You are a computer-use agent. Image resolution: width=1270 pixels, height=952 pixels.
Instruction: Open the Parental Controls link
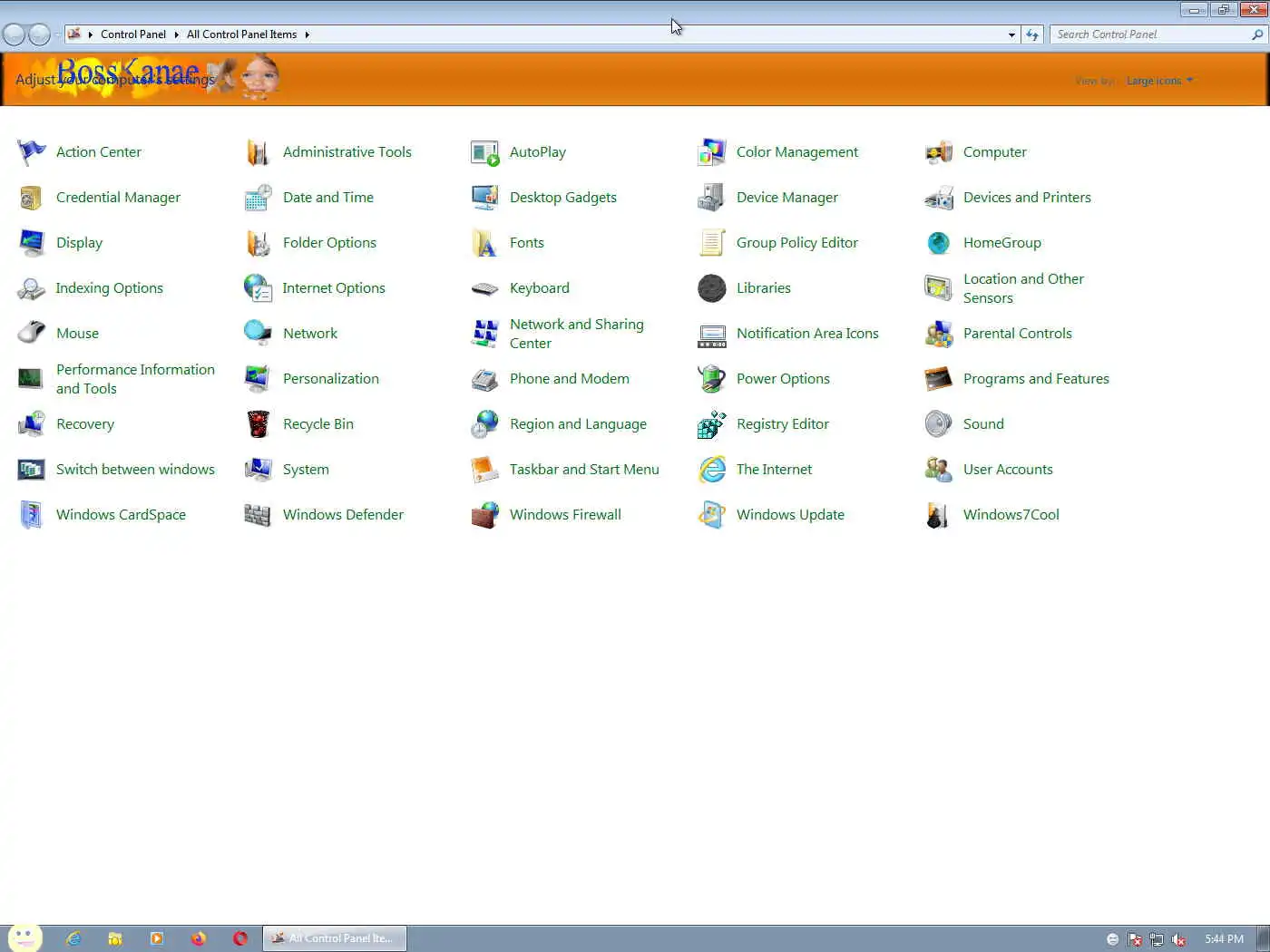point(1018,334)
